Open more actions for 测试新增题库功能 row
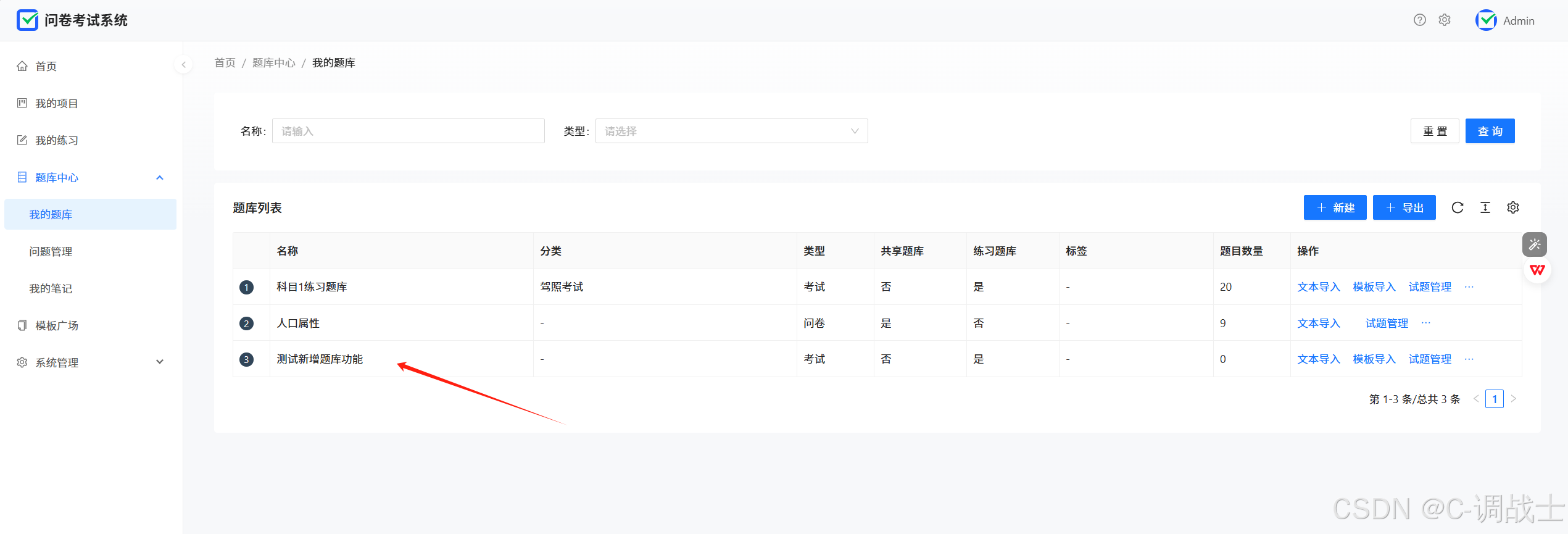Screen dimensions: 1568x534 (x=1469, y=359)
